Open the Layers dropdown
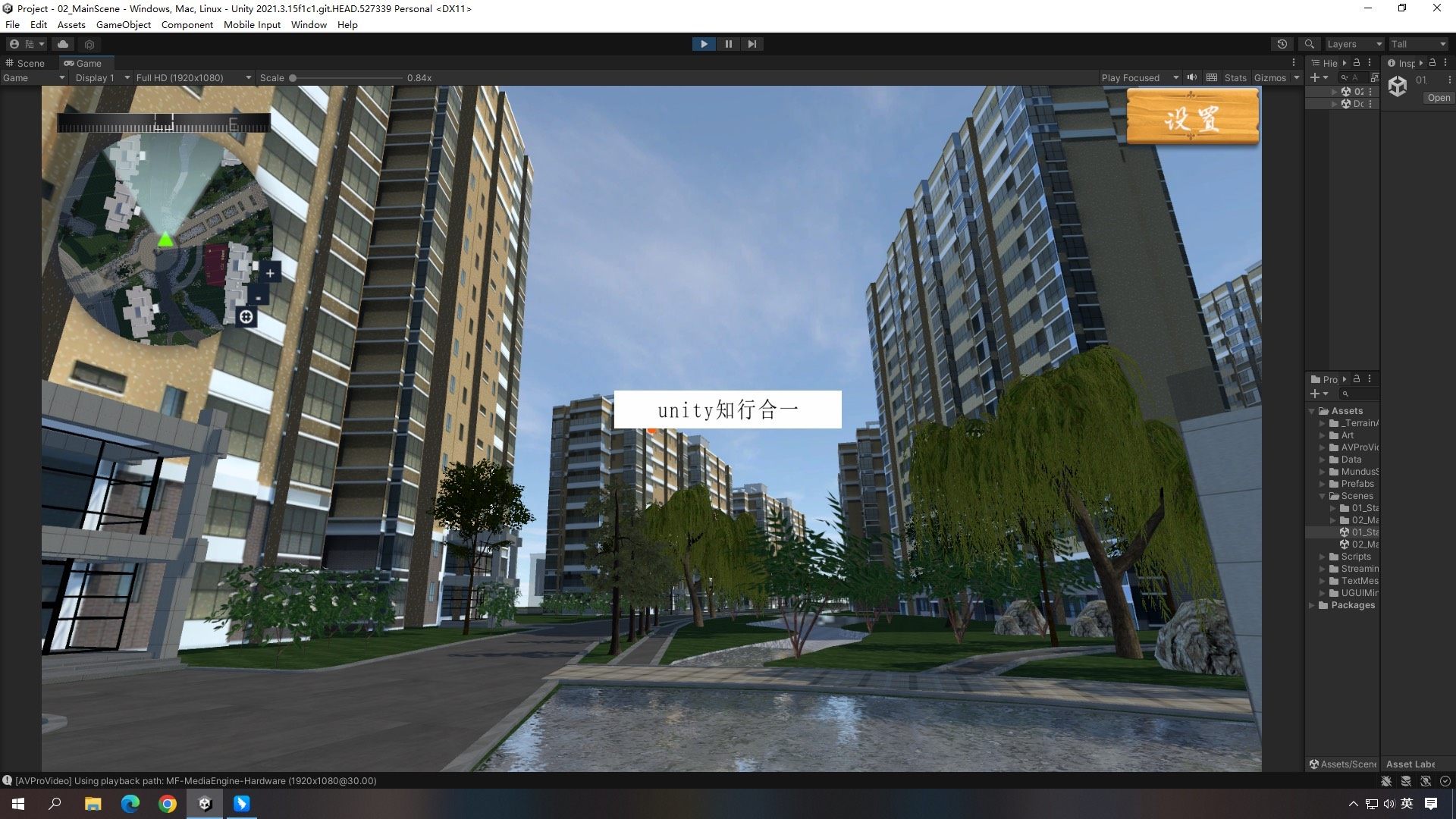Image resolution: width=1456 pixels, height=819 pixels. click(1354, 44)
